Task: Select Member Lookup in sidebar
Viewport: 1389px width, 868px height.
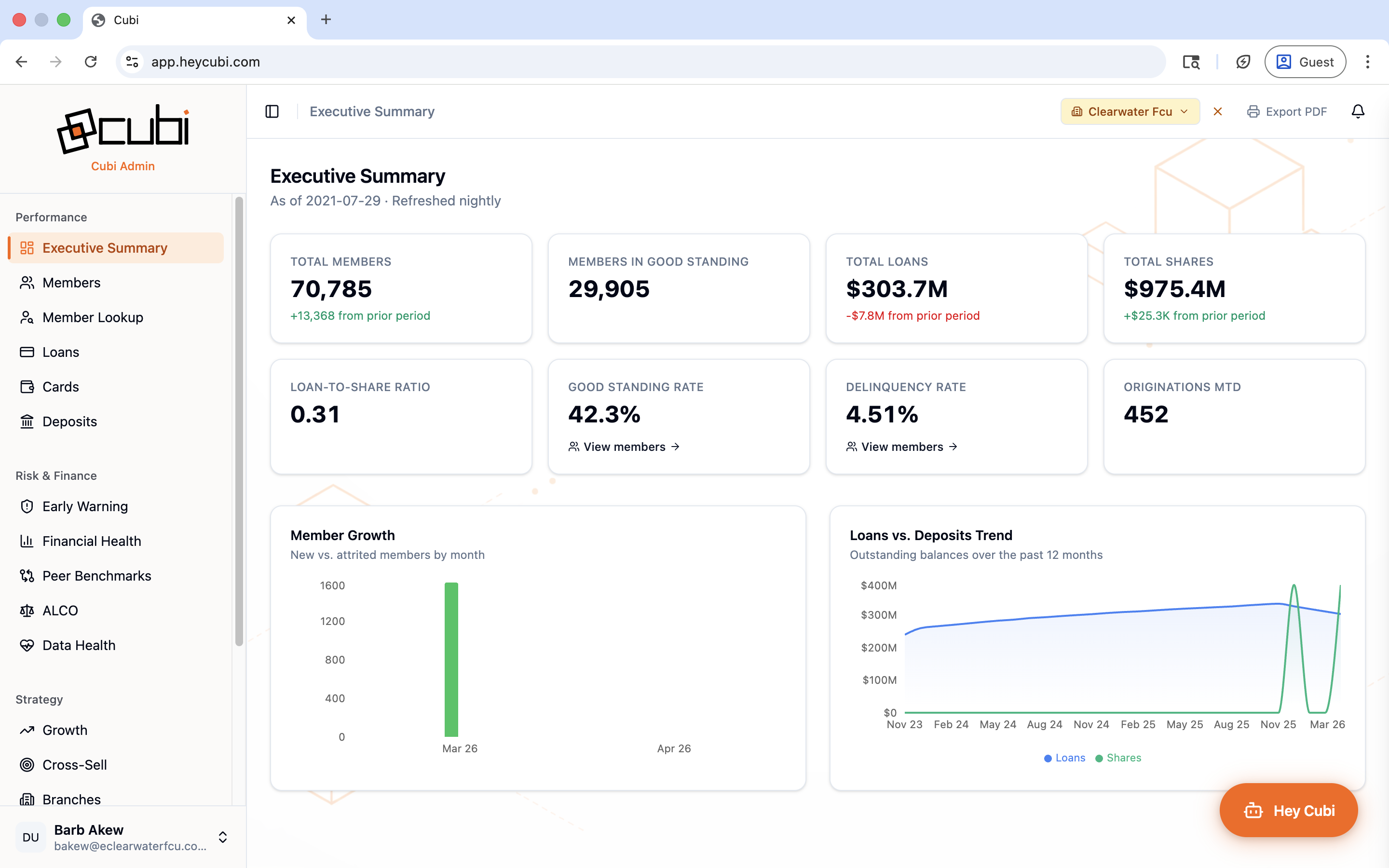Action: [93, 317]
